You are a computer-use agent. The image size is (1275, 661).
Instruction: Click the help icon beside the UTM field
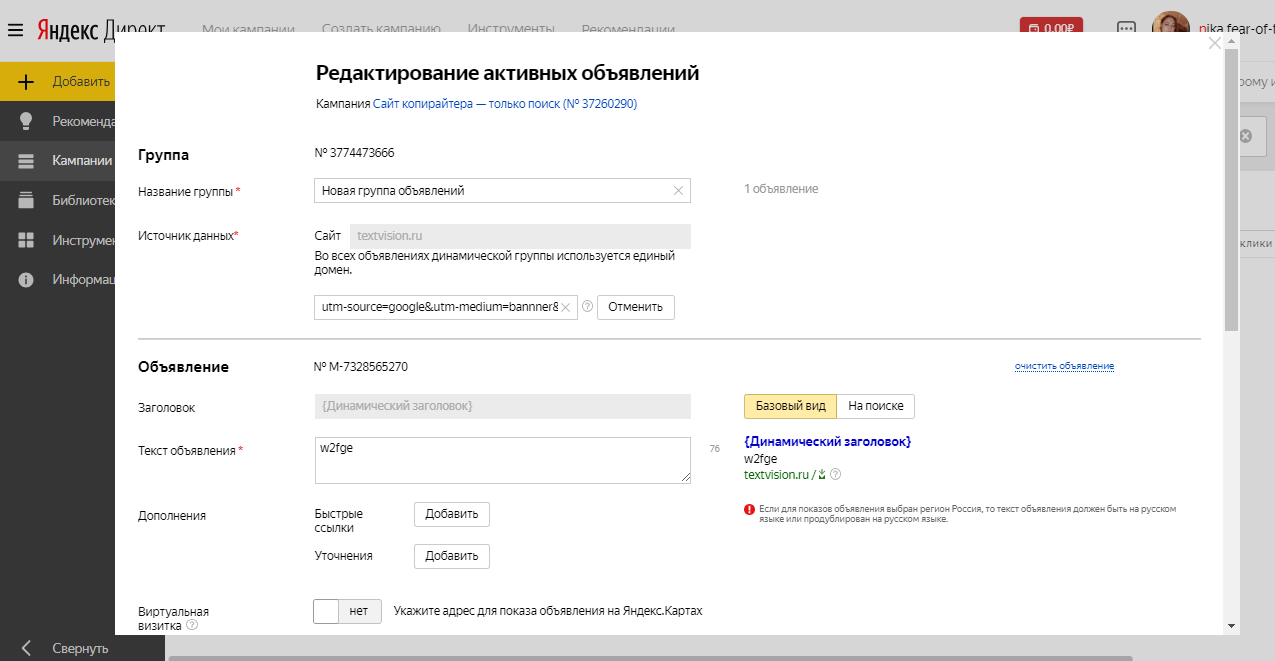589,308
